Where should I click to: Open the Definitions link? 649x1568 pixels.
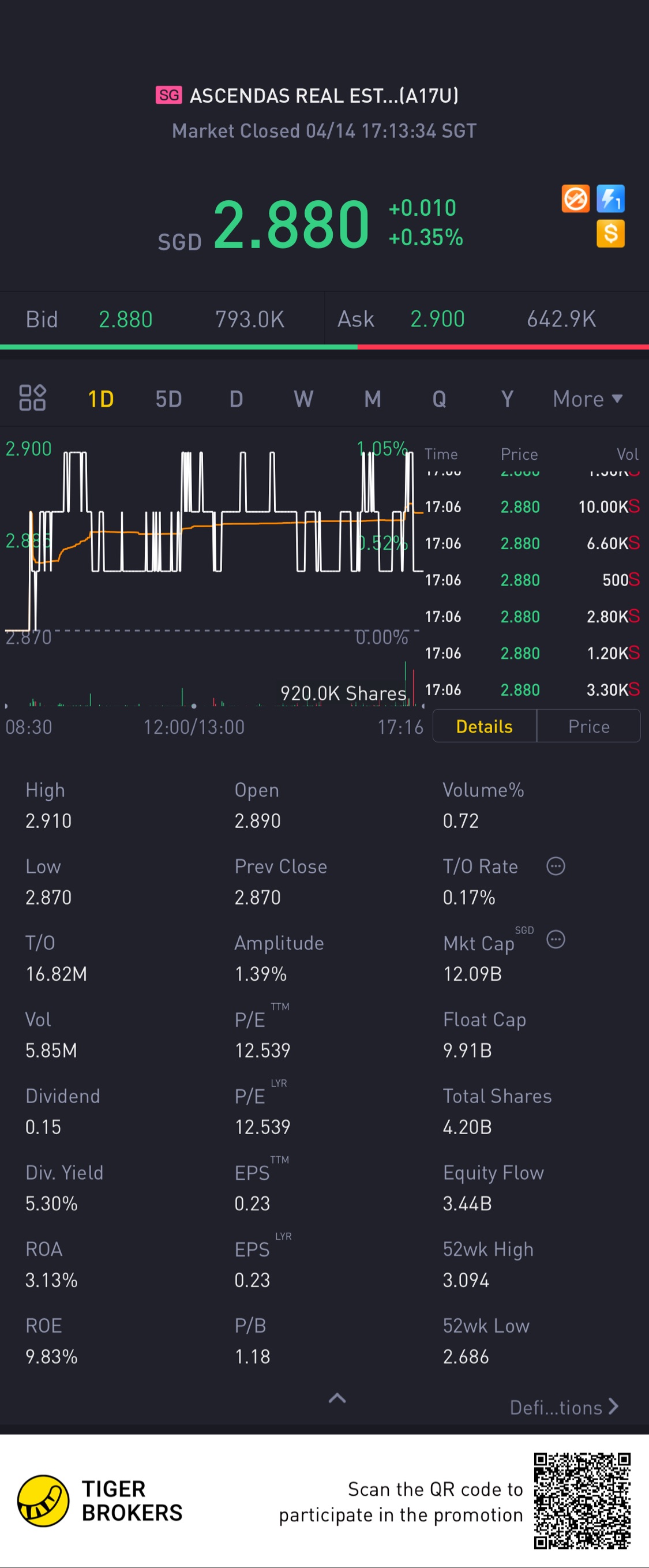coord(563,1407)
